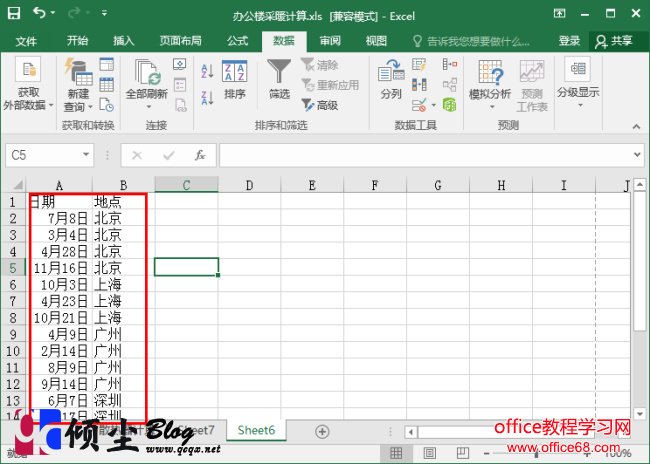
Task: Click the connection Properties icon
Action: 180,85
